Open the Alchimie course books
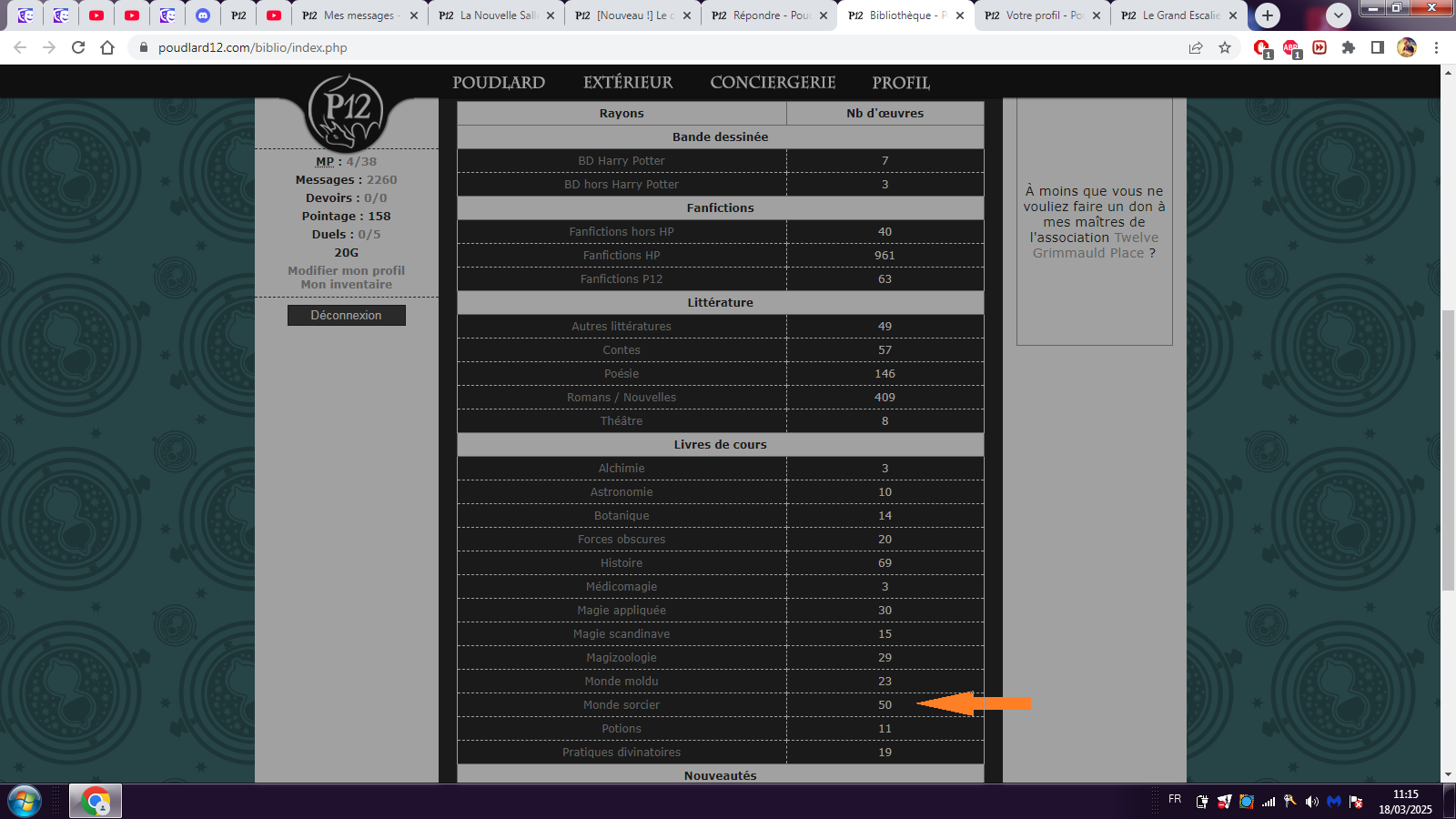 pos(622,469)
